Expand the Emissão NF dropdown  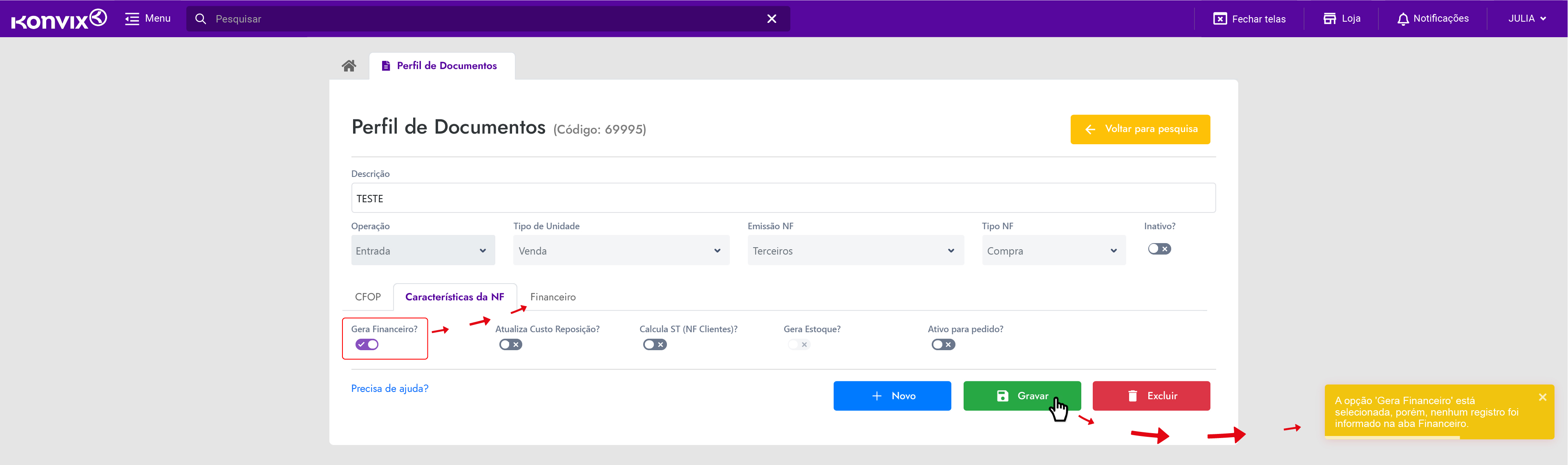(x=854, y=251)
